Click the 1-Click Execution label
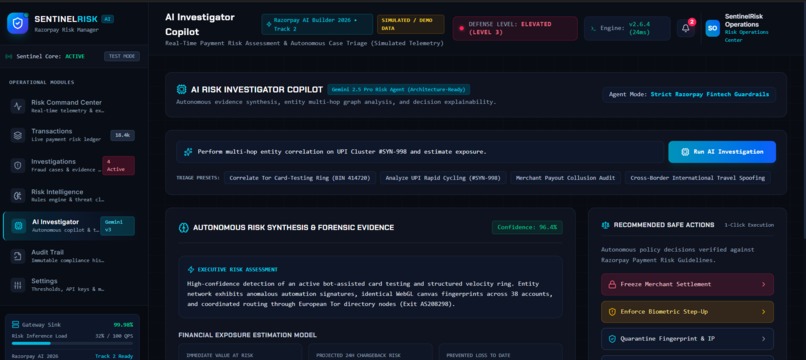 (x=749, y=225)
